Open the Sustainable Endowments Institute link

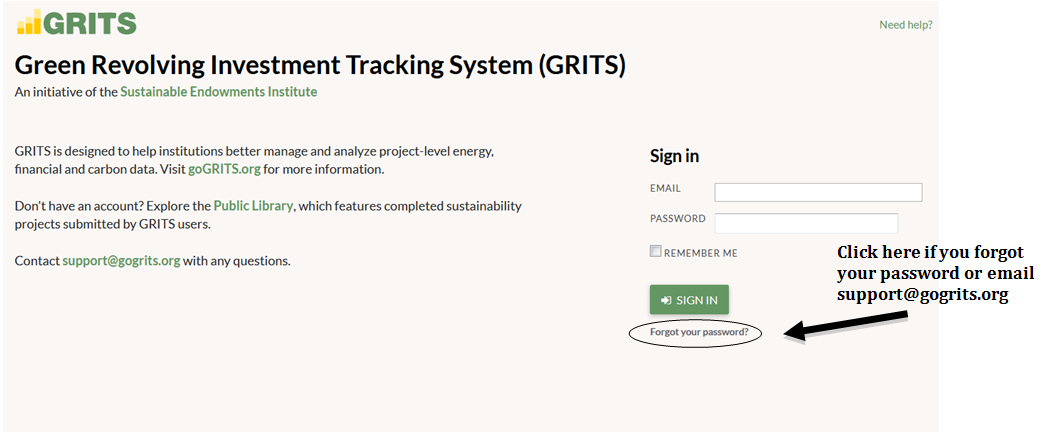click(x=219, y=92)
